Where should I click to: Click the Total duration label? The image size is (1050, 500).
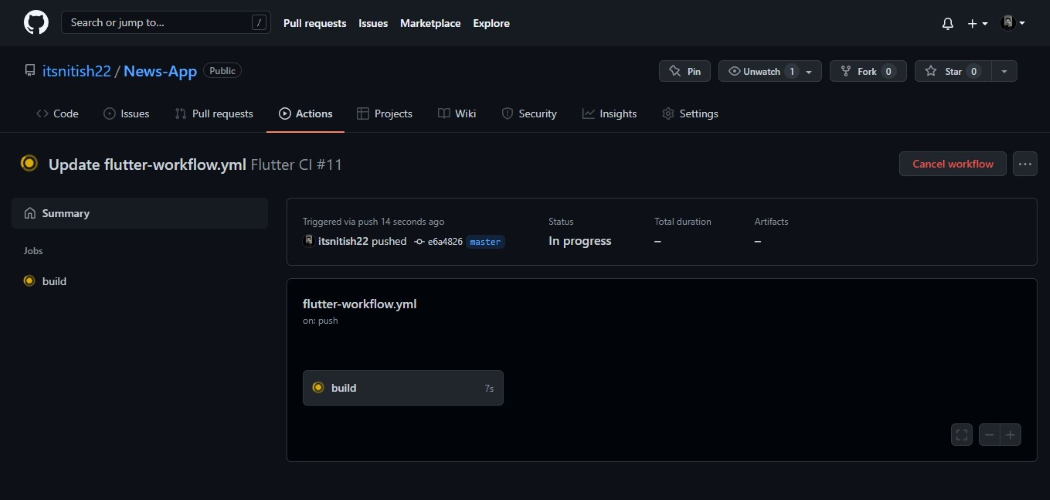point(683,222)
